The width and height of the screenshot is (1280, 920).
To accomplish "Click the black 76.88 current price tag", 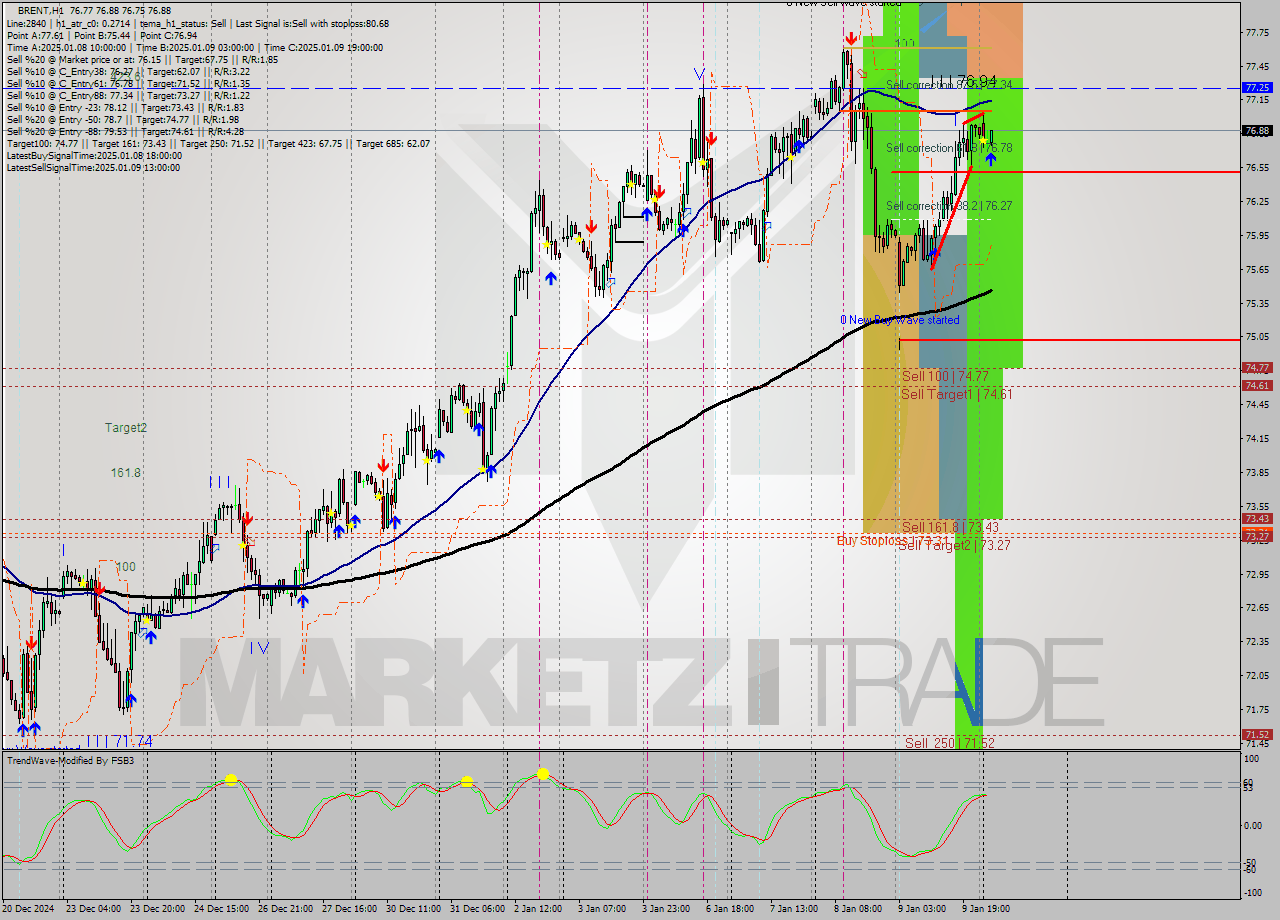I will [1256, 130].
